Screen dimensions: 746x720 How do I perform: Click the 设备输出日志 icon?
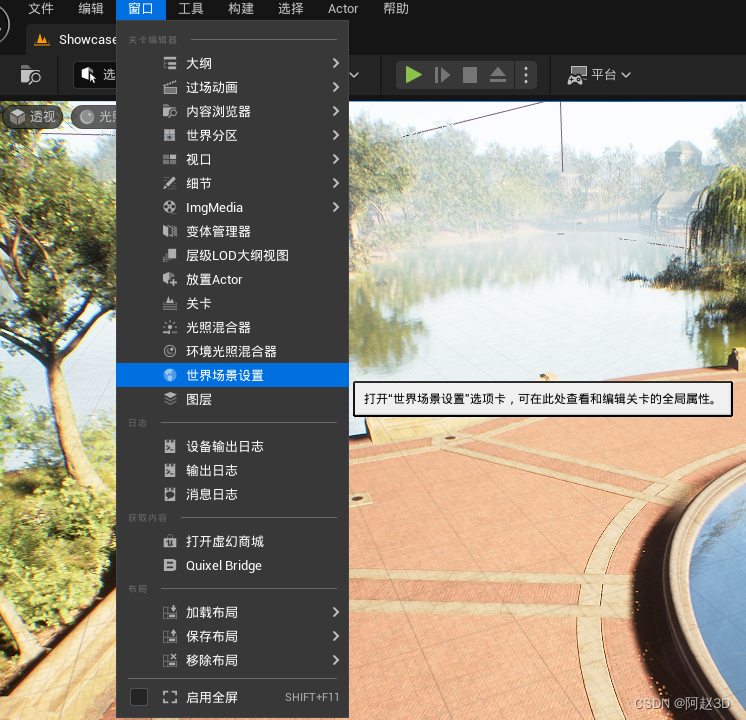coord(170,446)
